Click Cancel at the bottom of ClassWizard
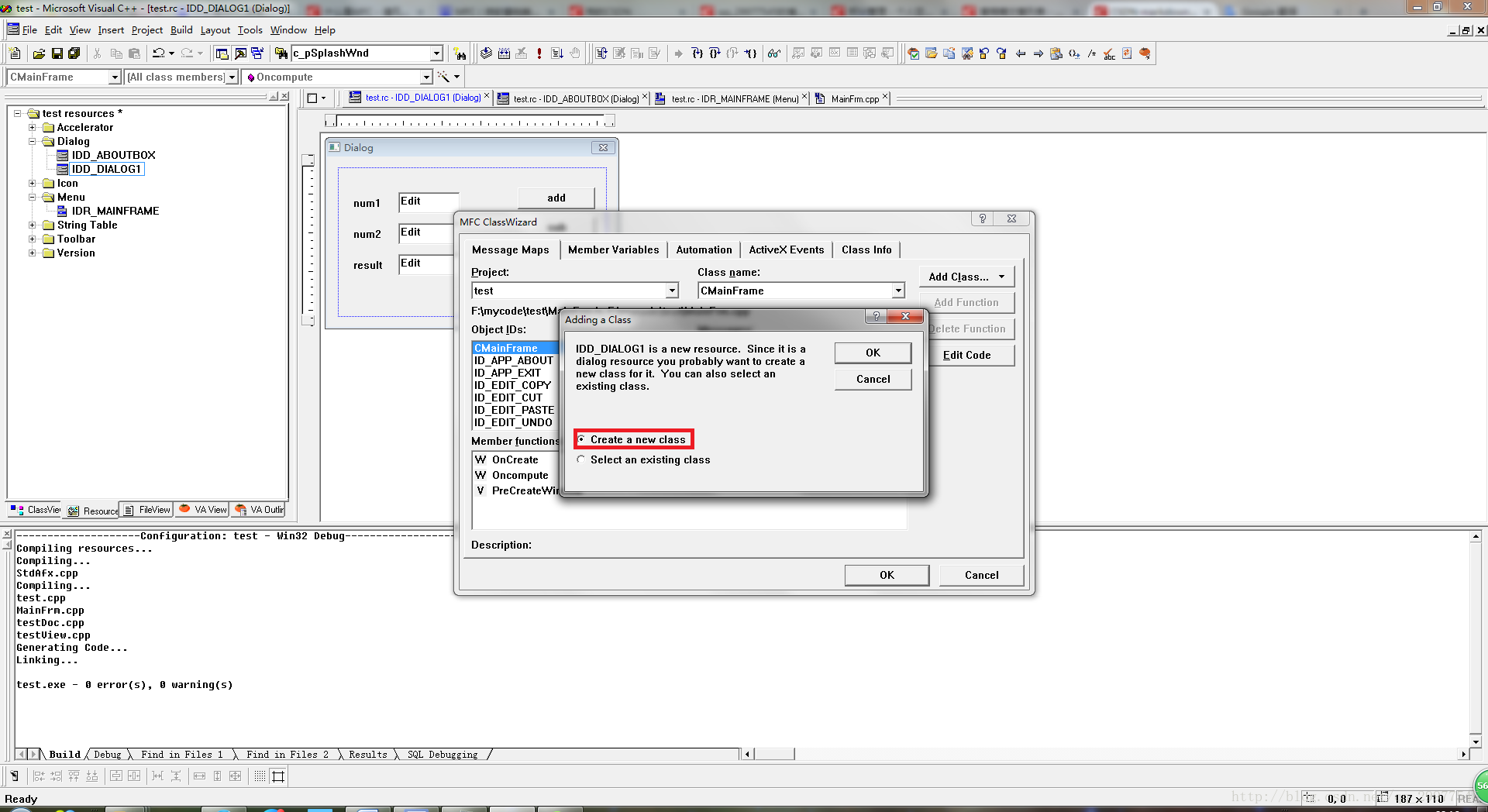Viewport: 1488px width, 812px height. pyautogui.click(x=981, y=575)
